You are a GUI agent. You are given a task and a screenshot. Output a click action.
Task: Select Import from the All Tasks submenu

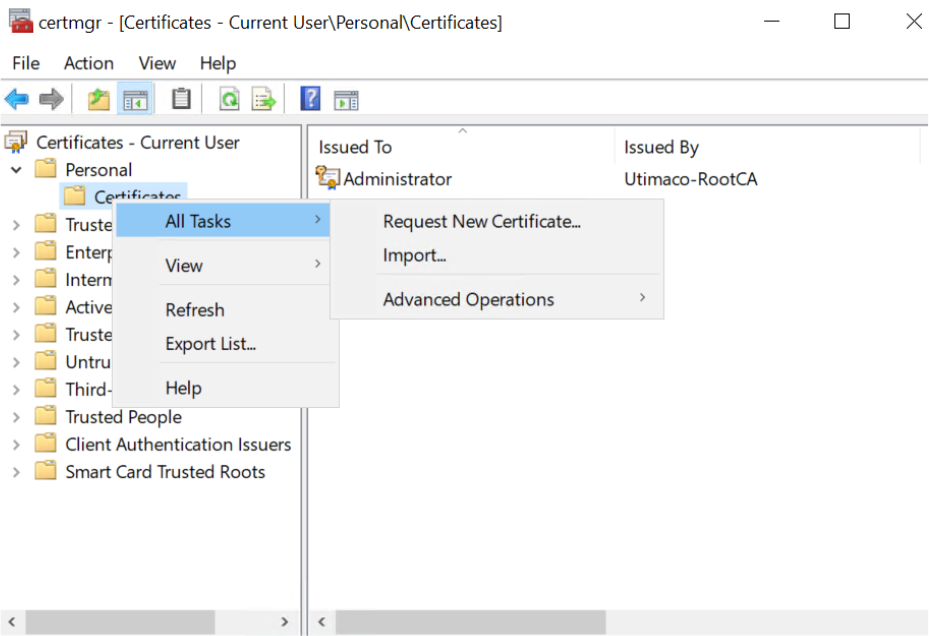414,256
